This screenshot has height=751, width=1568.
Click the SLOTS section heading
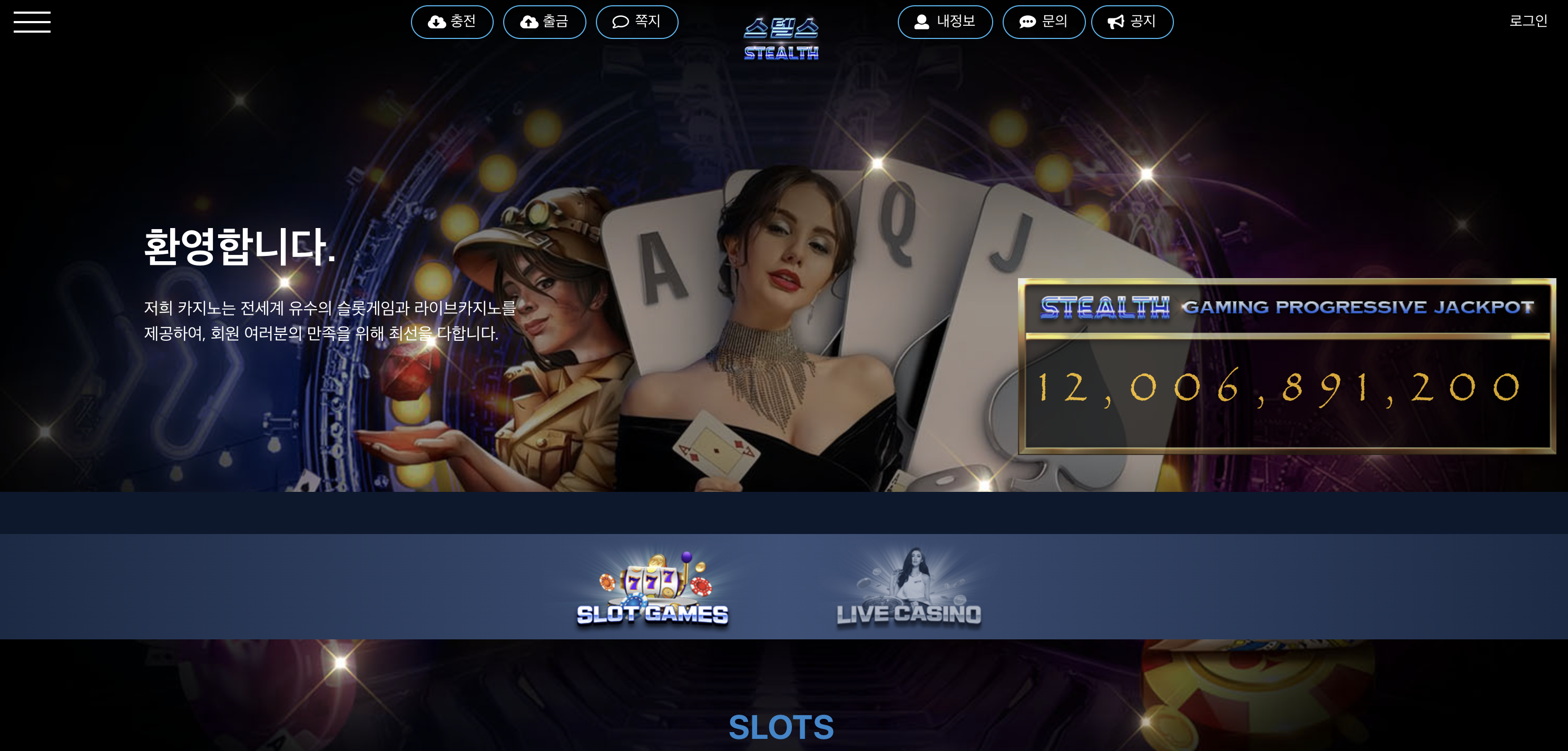[x=781, y=727]
